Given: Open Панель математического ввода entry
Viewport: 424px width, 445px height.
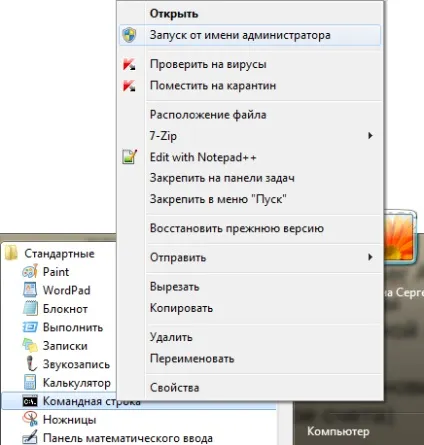Looking at the screenshot, I should [x=128, y=438].
